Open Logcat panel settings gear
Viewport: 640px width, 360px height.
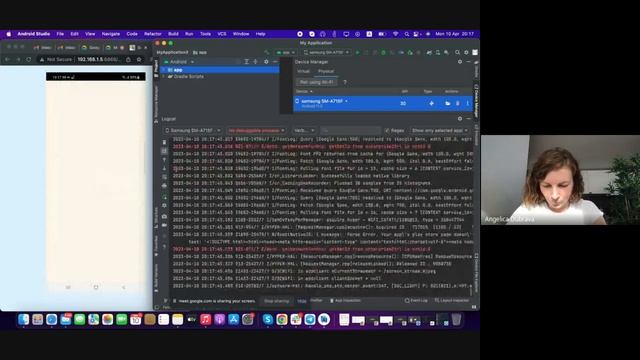pyautogui.click(x=460, y=119)
